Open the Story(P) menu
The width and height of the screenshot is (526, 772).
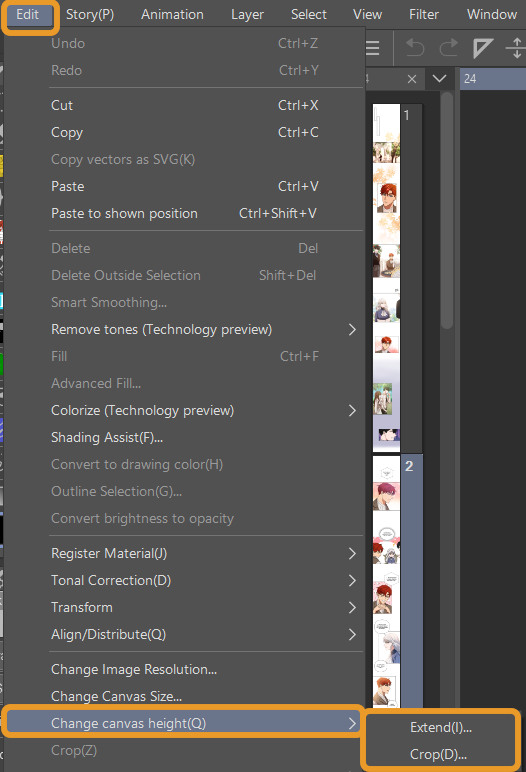click(90, 15)
